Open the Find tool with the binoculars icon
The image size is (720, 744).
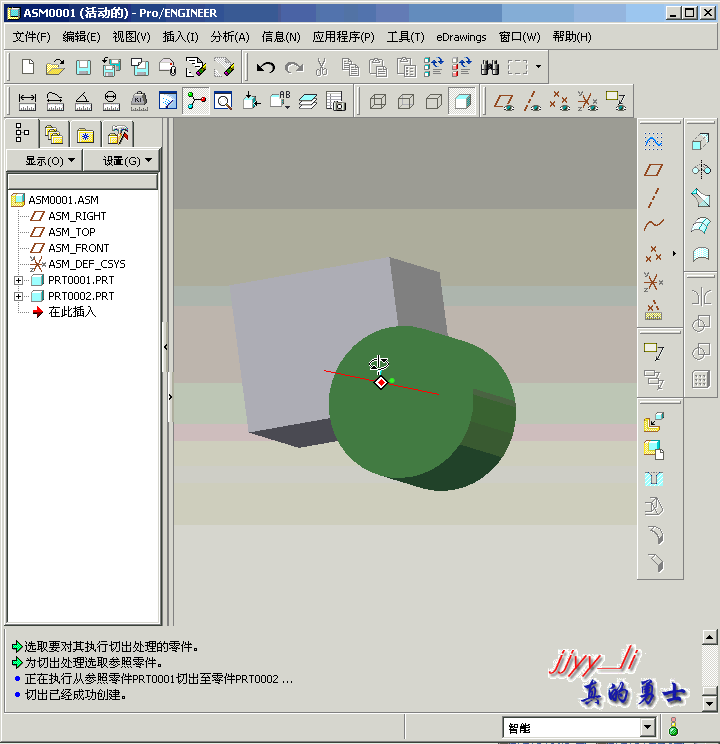(x=489, y=67)
